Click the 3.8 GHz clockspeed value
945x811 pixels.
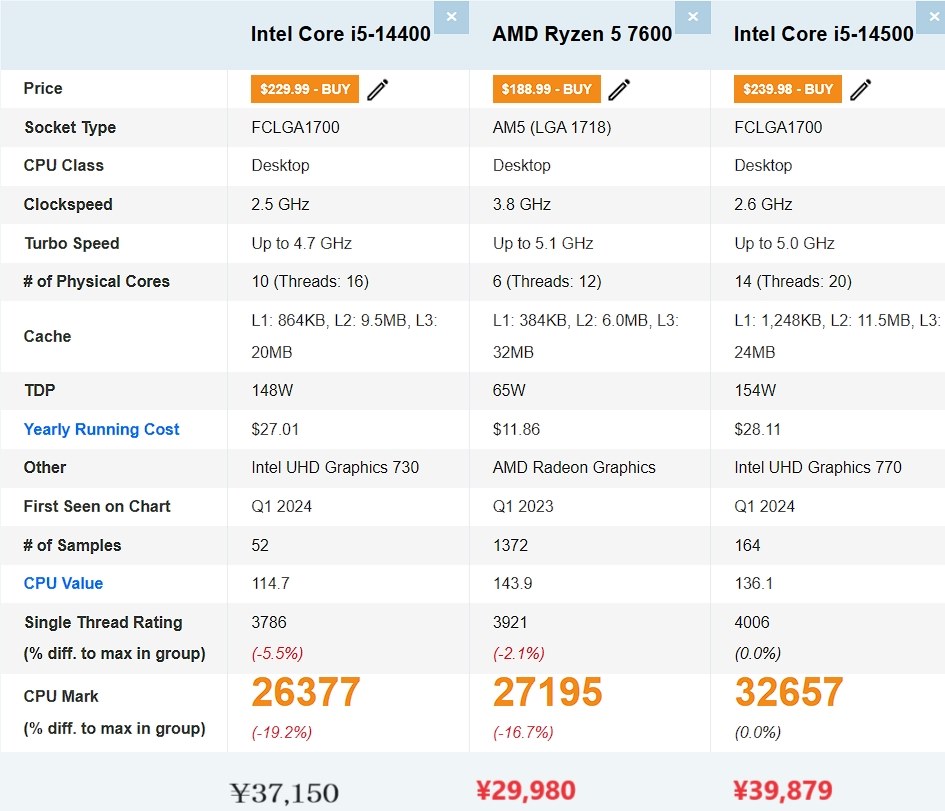(x=522, y=204)
